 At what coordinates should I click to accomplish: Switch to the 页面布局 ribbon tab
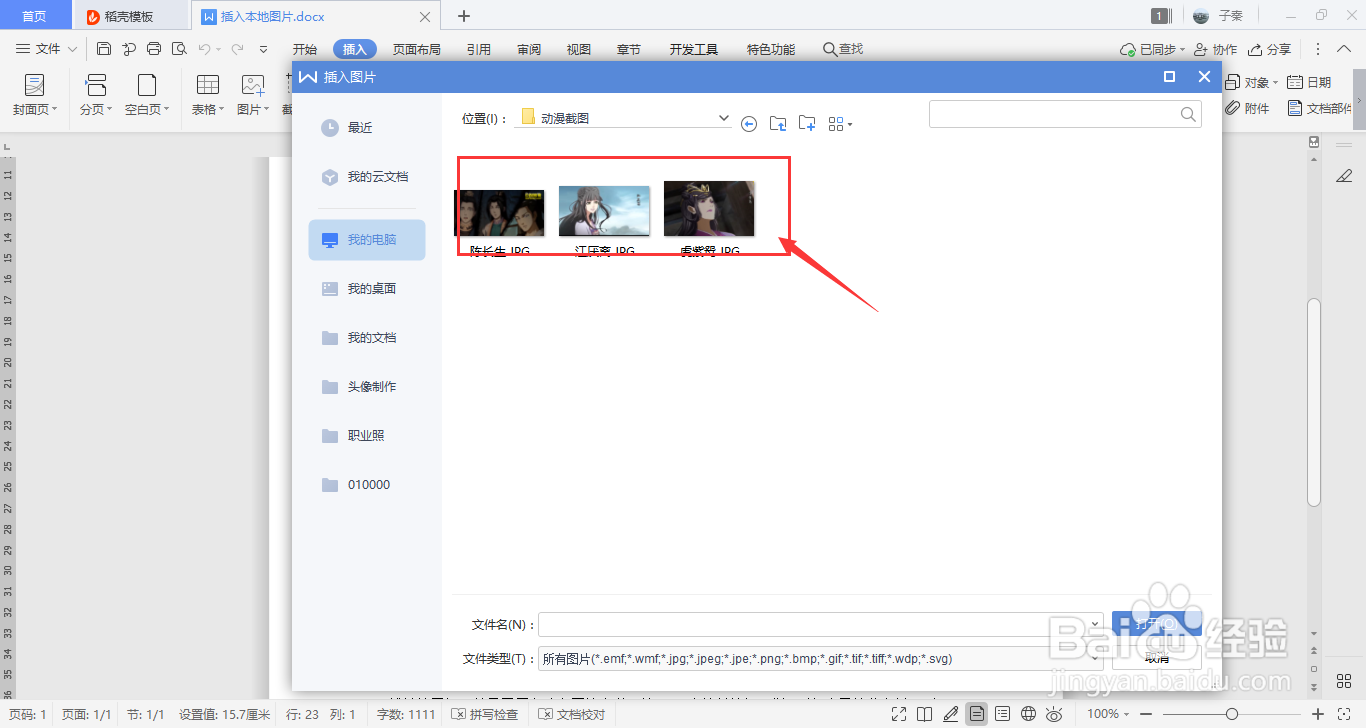417,48
